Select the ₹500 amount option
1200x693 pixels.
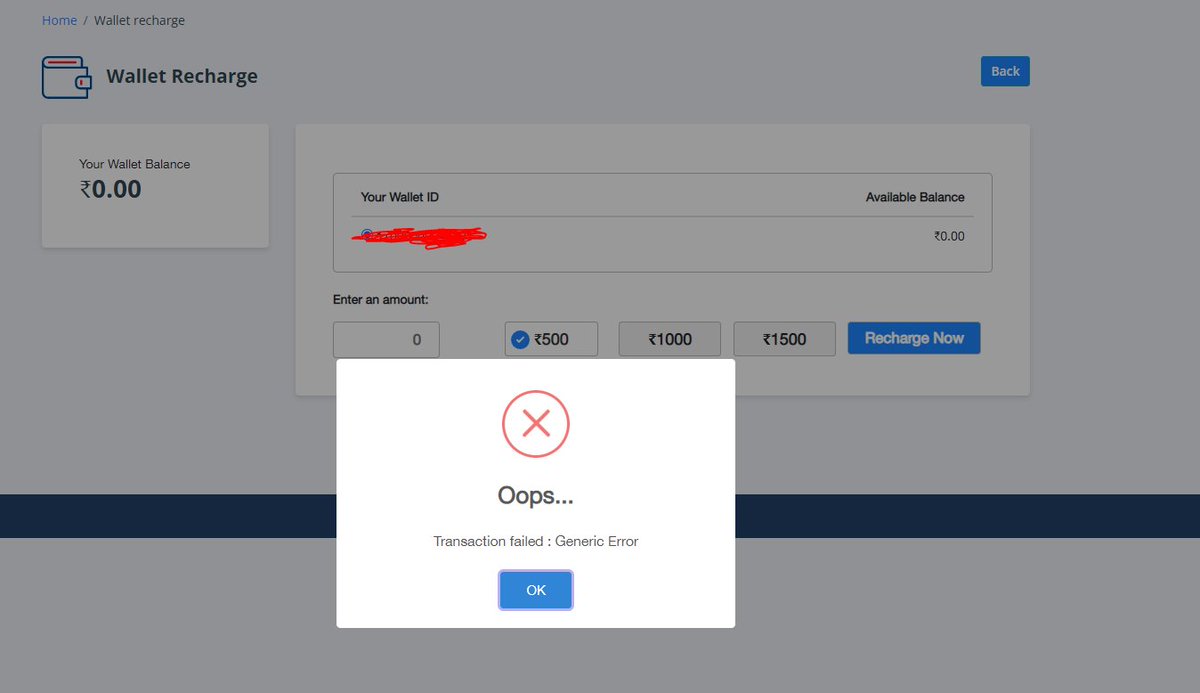pyautogui.click(x=551, y=339)
